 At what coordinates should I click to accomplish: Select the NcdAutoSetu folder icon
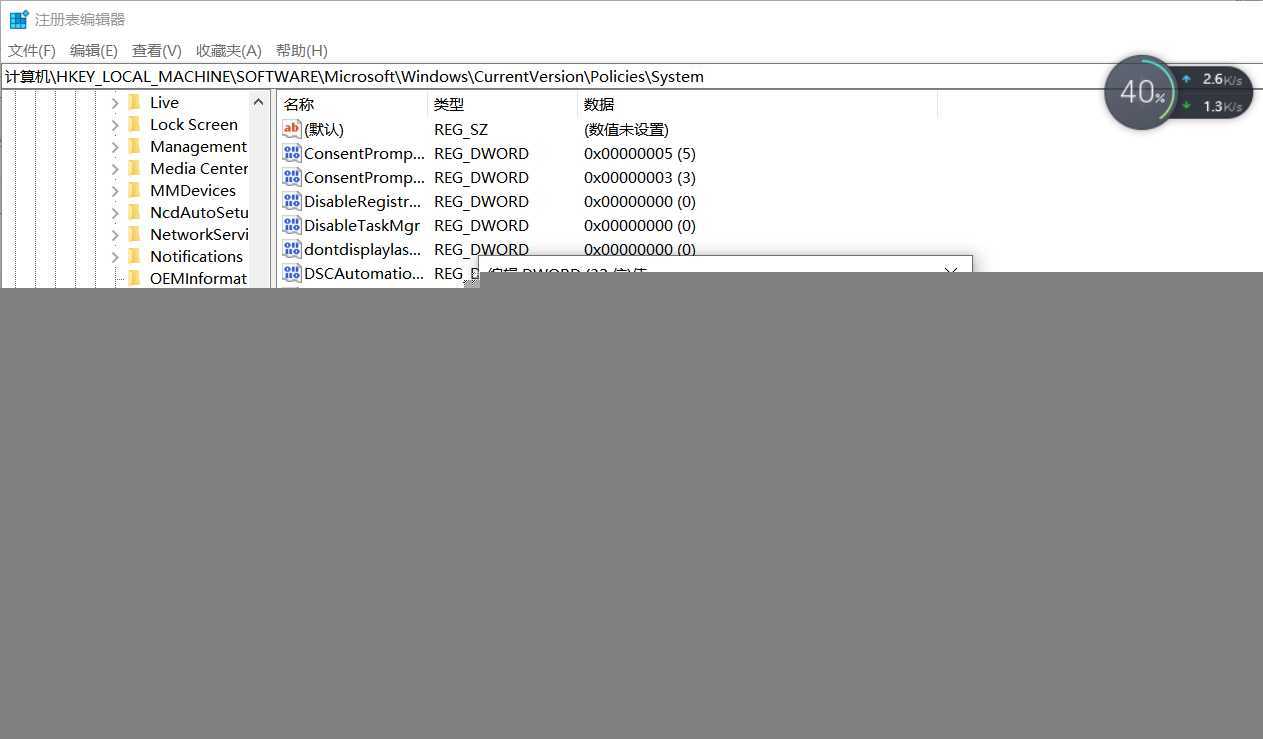[x=134, y=212]
